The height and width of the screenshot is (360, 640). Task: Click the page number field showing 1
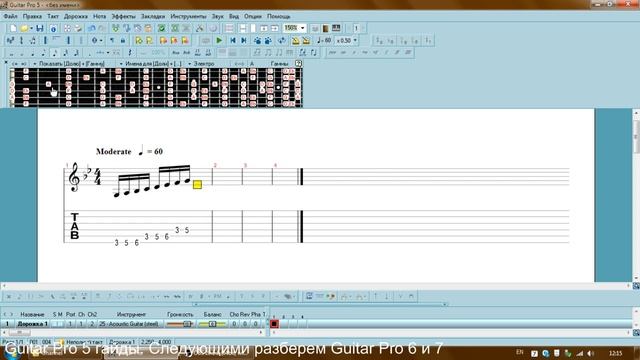[356, 28]
